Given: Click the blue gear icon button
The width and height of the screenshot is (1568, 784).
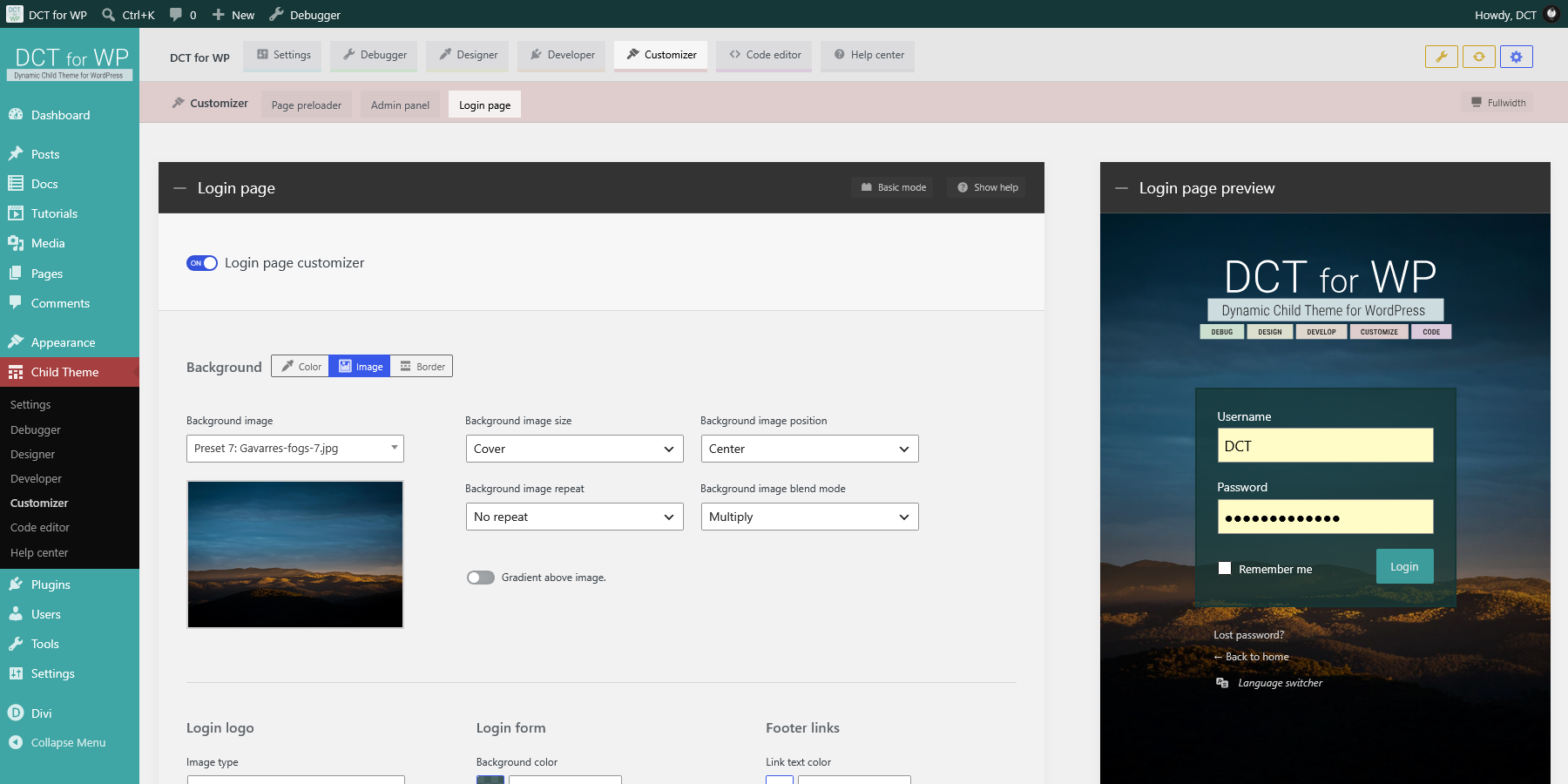Looking at the screenshot, I should tap(1517, 57).
